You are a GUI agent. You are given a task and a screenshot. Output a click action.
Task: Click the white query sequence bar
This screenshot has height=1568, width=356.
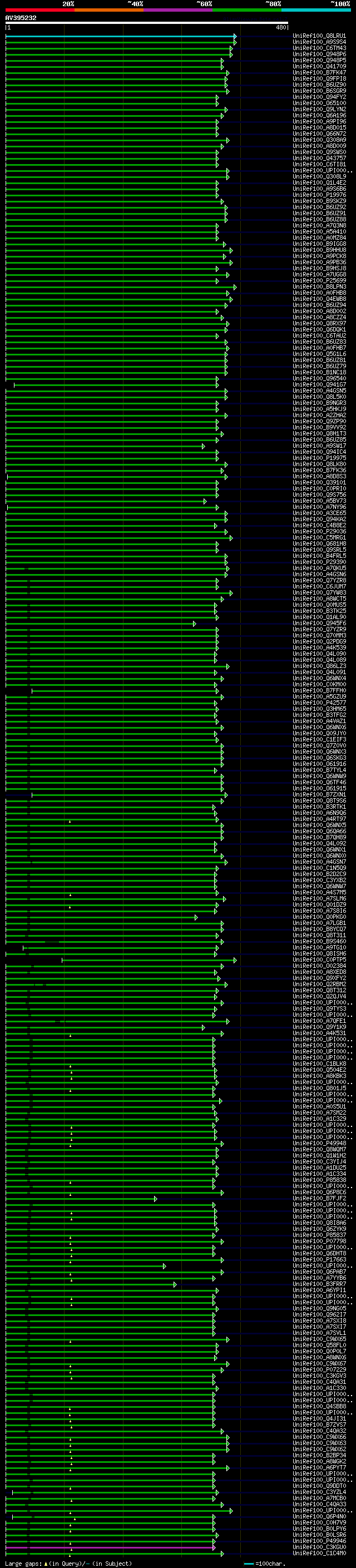click(x=147, y=22)
